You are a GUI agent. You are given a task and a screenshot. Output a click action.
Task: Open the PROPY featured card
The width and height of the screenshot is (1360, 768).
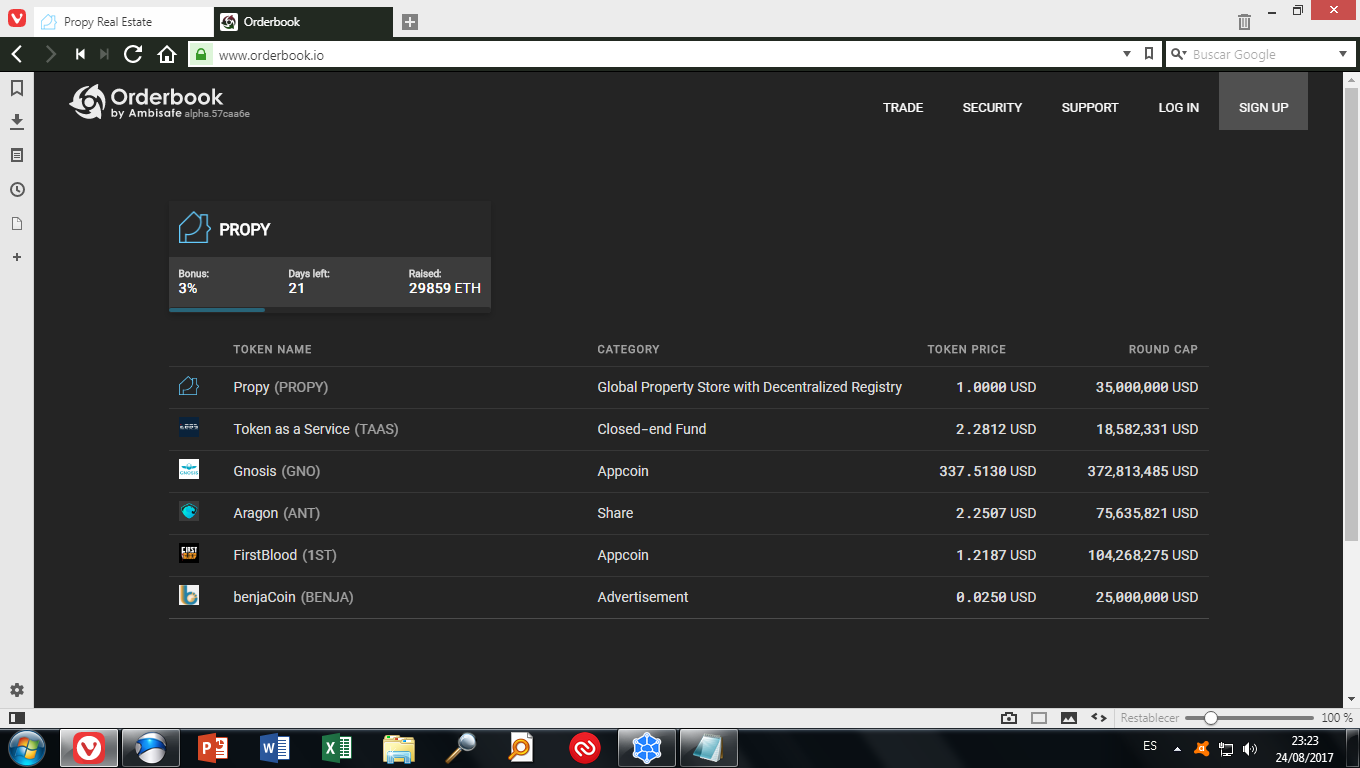click(330, 257)
